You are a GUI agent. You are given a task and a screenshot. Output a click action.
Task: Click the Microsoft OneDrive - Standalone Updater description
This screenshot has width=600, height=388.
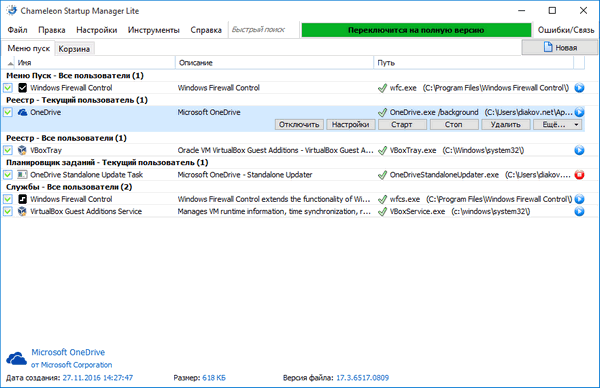(x=245, y=175)
